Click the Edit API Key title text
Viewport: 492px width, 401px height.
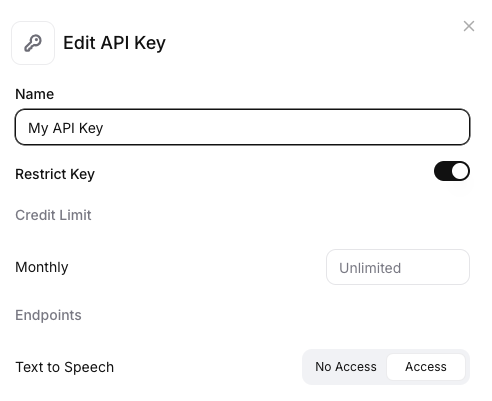[114, 43]
